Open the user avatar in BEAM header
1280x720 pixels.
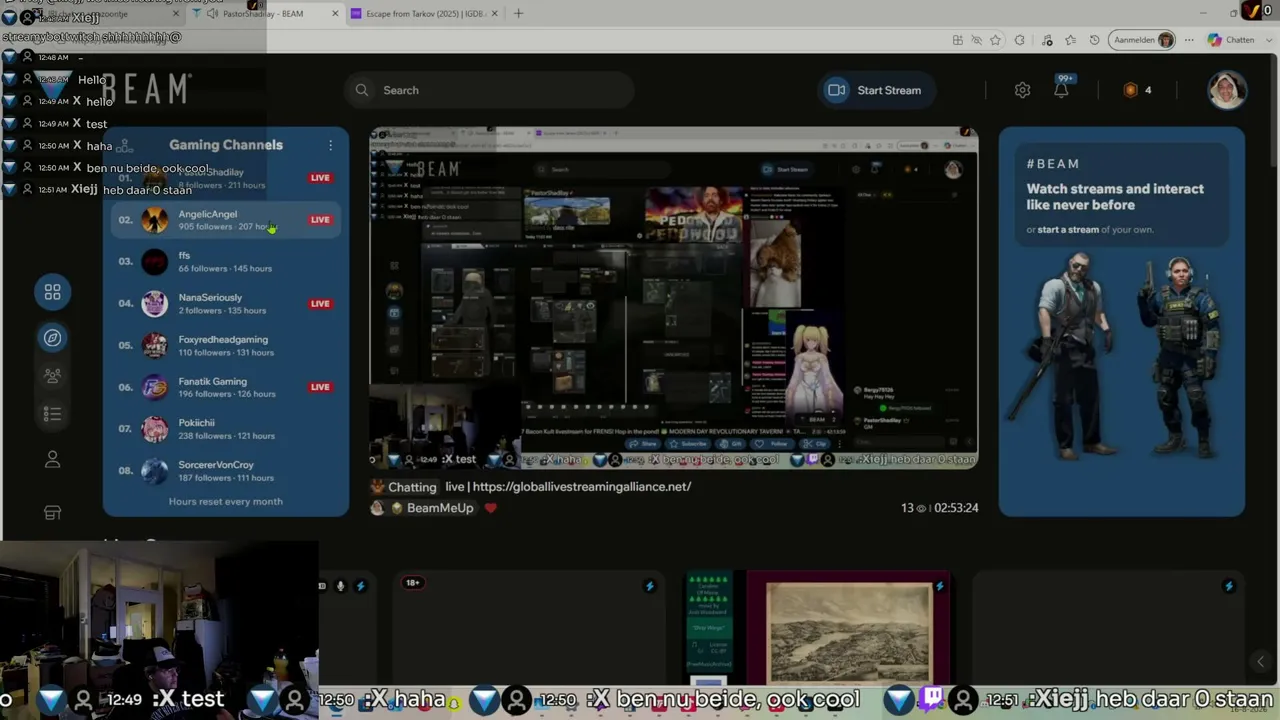(x=1227, y=90)
